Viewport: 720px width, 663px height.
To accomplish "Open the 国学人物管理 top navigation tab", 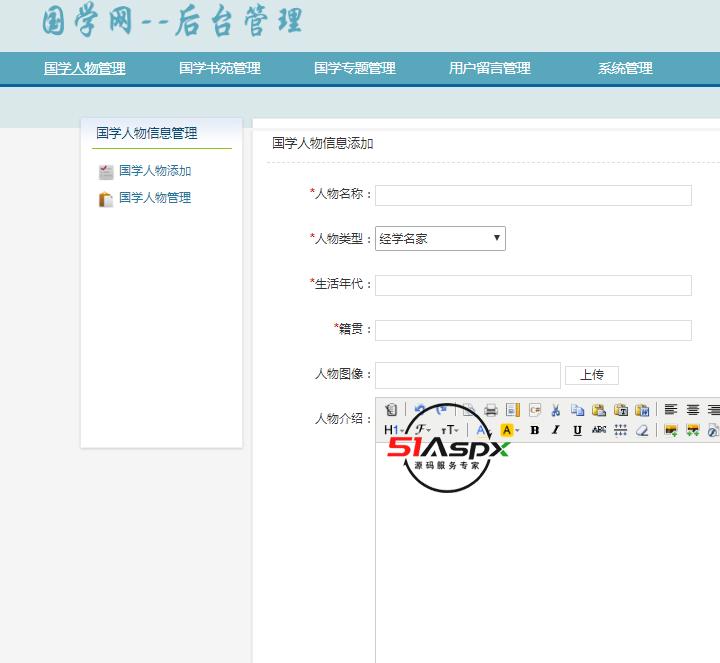I will (84, 68).
